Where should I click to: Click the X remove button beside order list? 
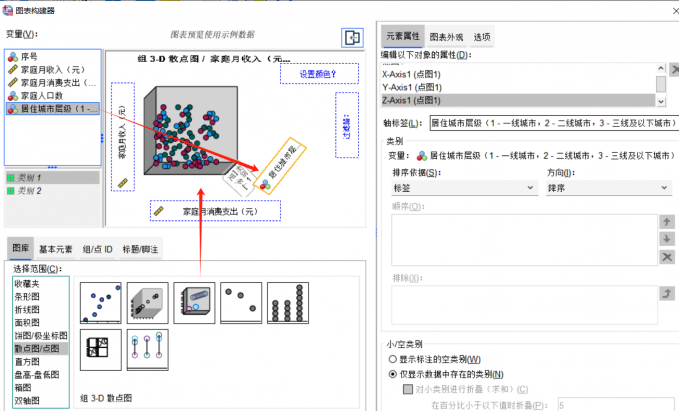click(x=667, y=257)
